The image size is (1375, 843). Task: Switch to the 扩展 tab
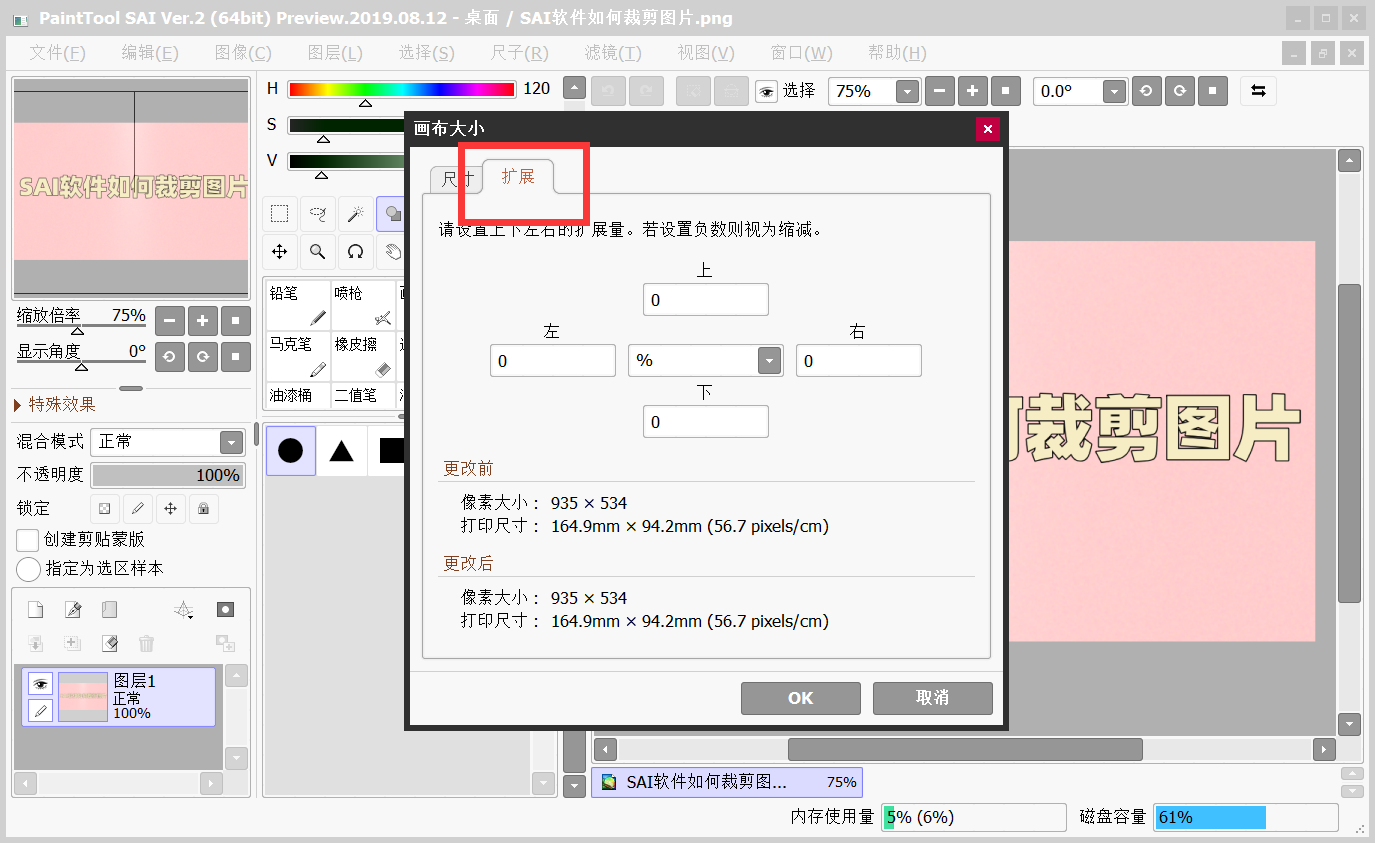[518, 177]
